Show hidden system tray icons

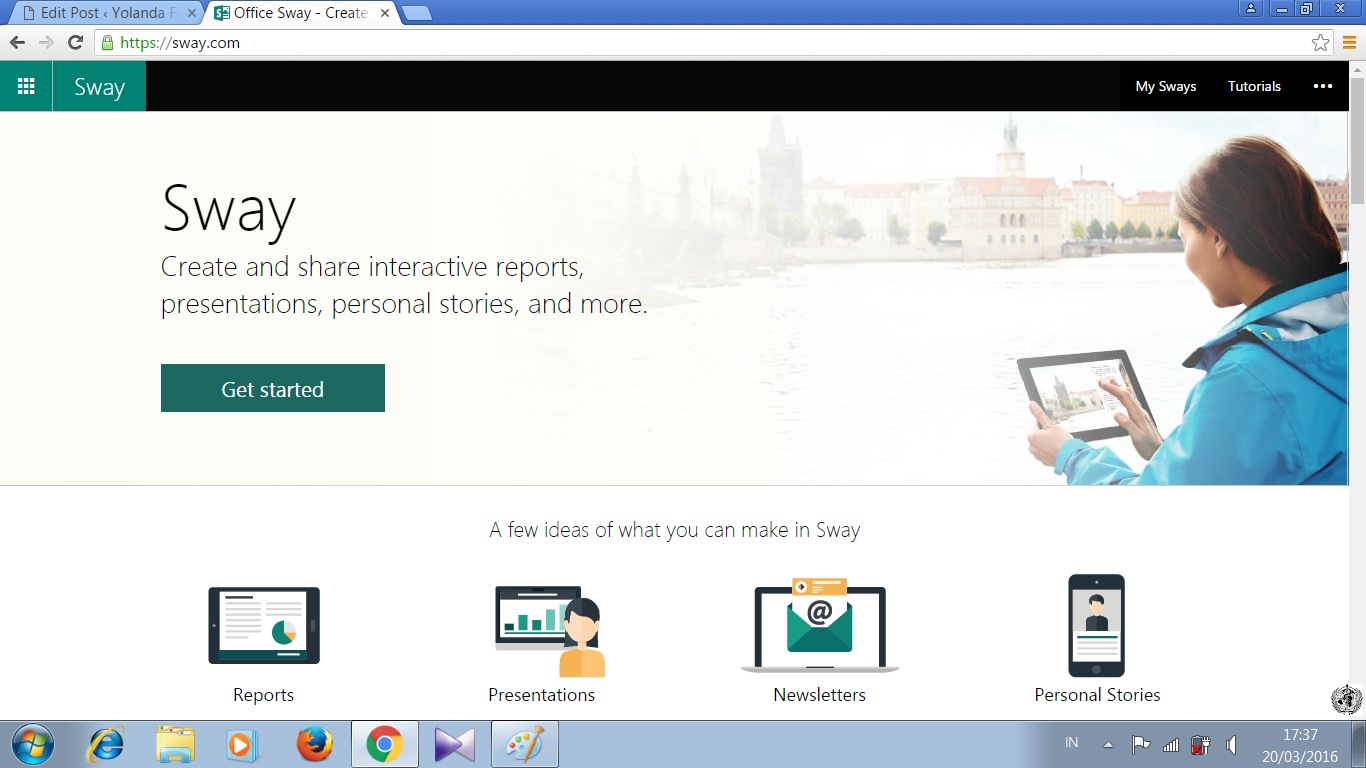click(1108, 744)
